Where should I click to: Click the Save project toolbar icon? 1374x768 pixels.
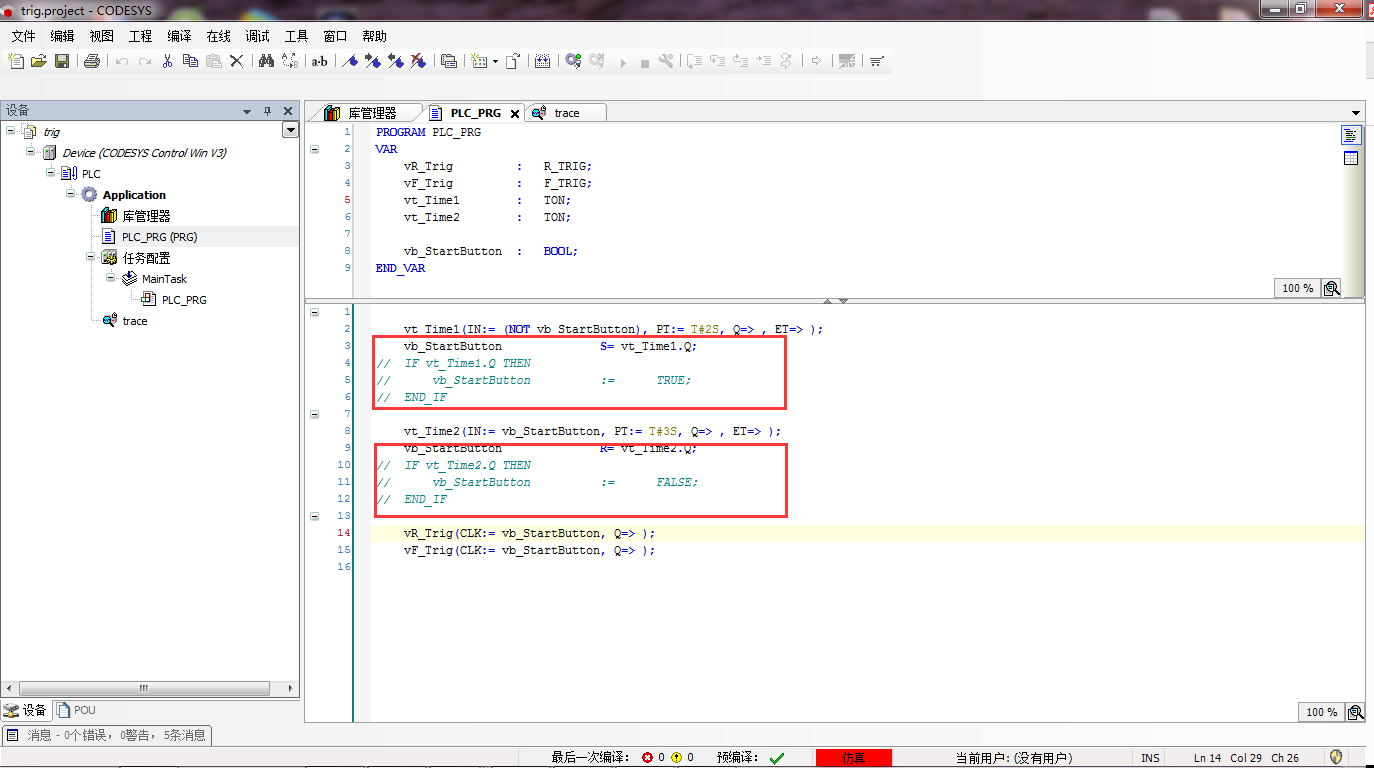pos(62,61)
